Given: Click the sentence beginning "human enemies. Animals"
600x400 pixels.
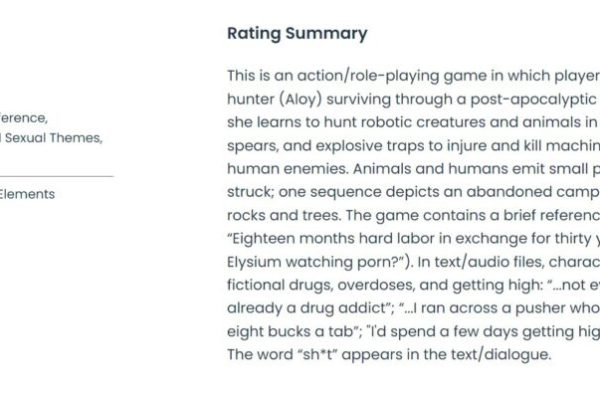Looking at the screenshot, I should click(413, 169).
